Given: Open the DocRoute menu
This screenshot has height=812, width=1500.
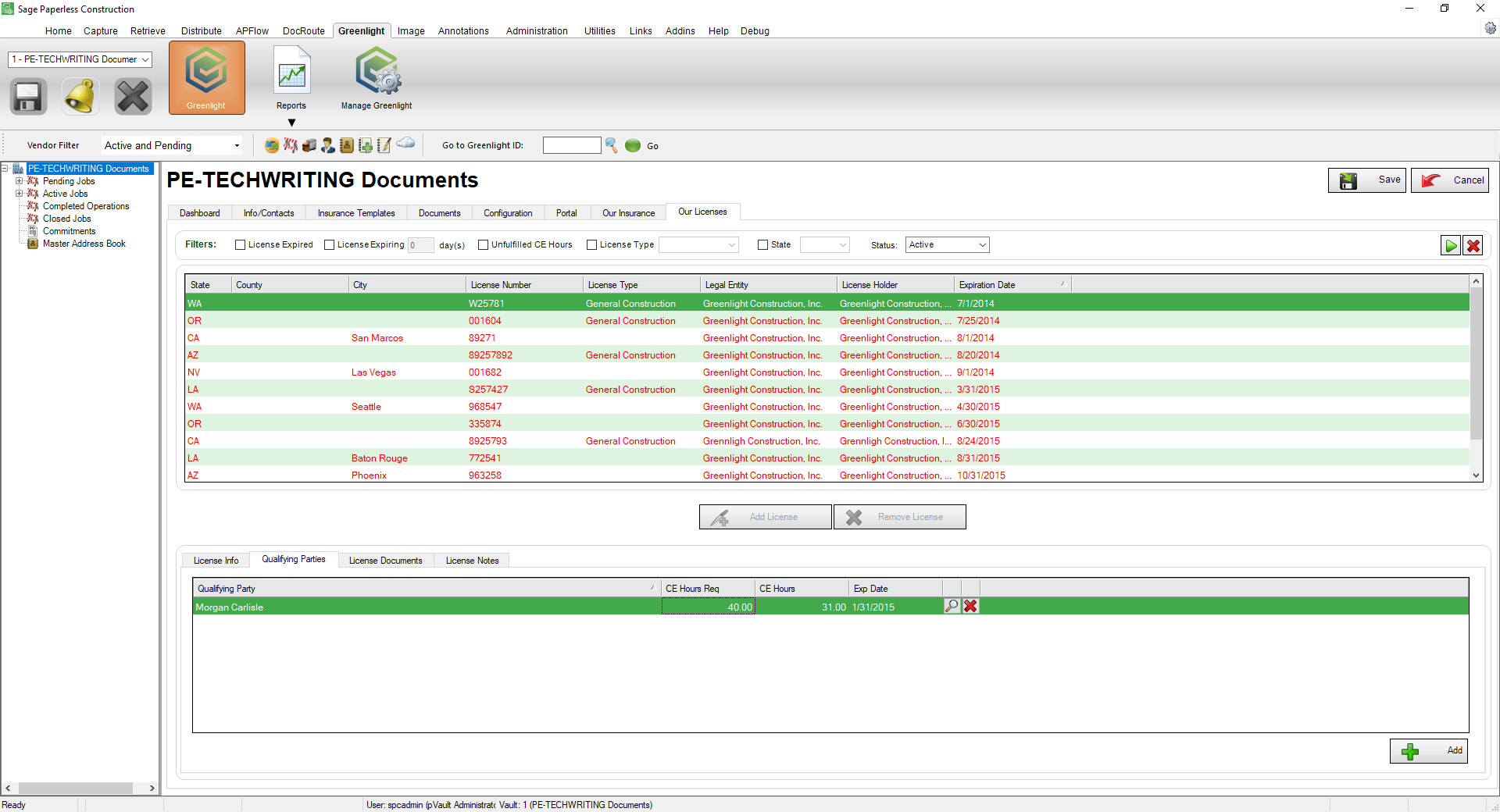Looking at the screenshot, I should 304,31.
